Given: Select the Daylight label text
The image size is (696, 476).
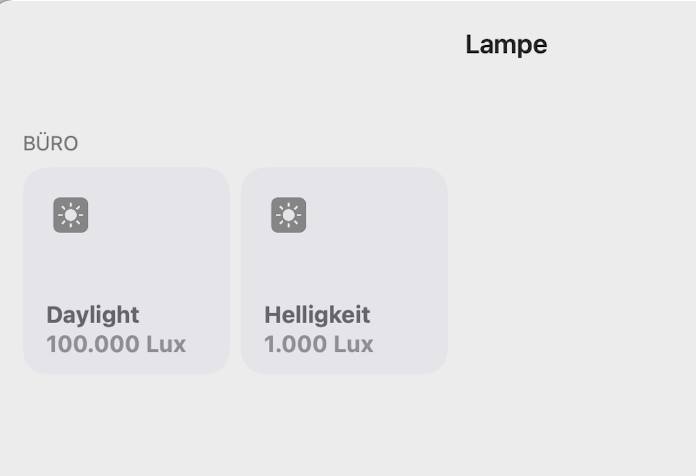Looking at the screenshot, I should (x=93, y=315).
